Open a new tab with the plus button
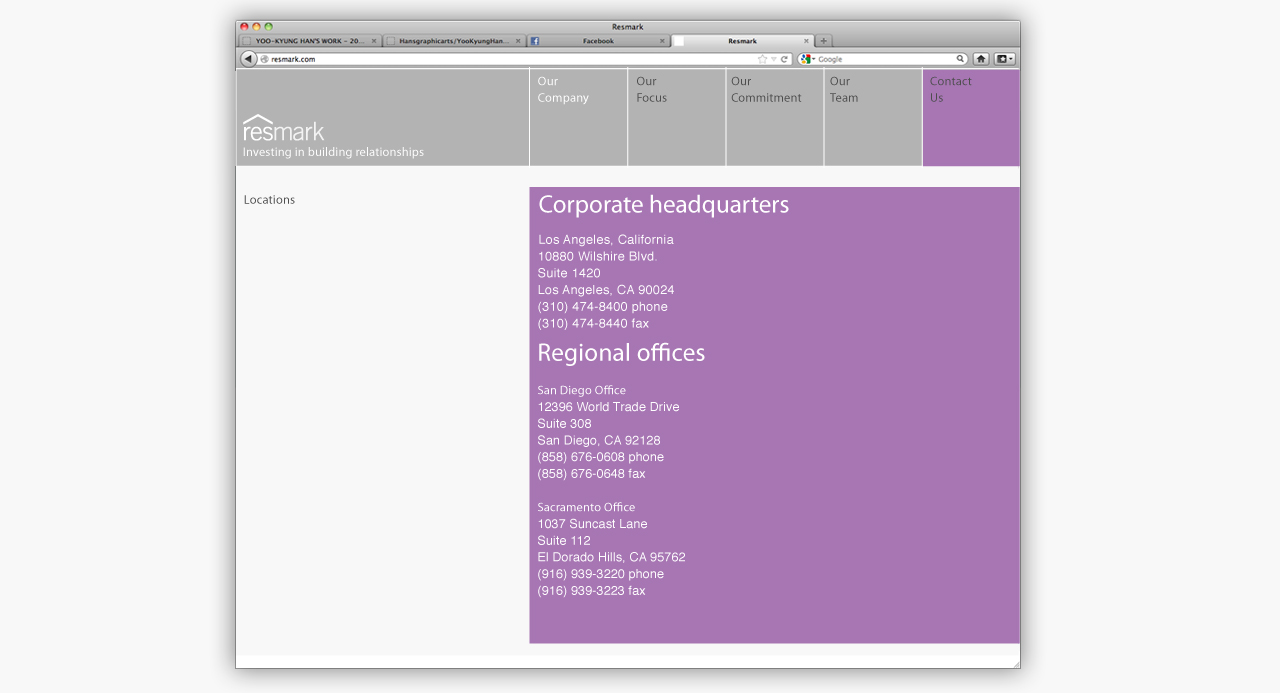This screenshot has height=693, width=1280. click(x=823, y=41)
